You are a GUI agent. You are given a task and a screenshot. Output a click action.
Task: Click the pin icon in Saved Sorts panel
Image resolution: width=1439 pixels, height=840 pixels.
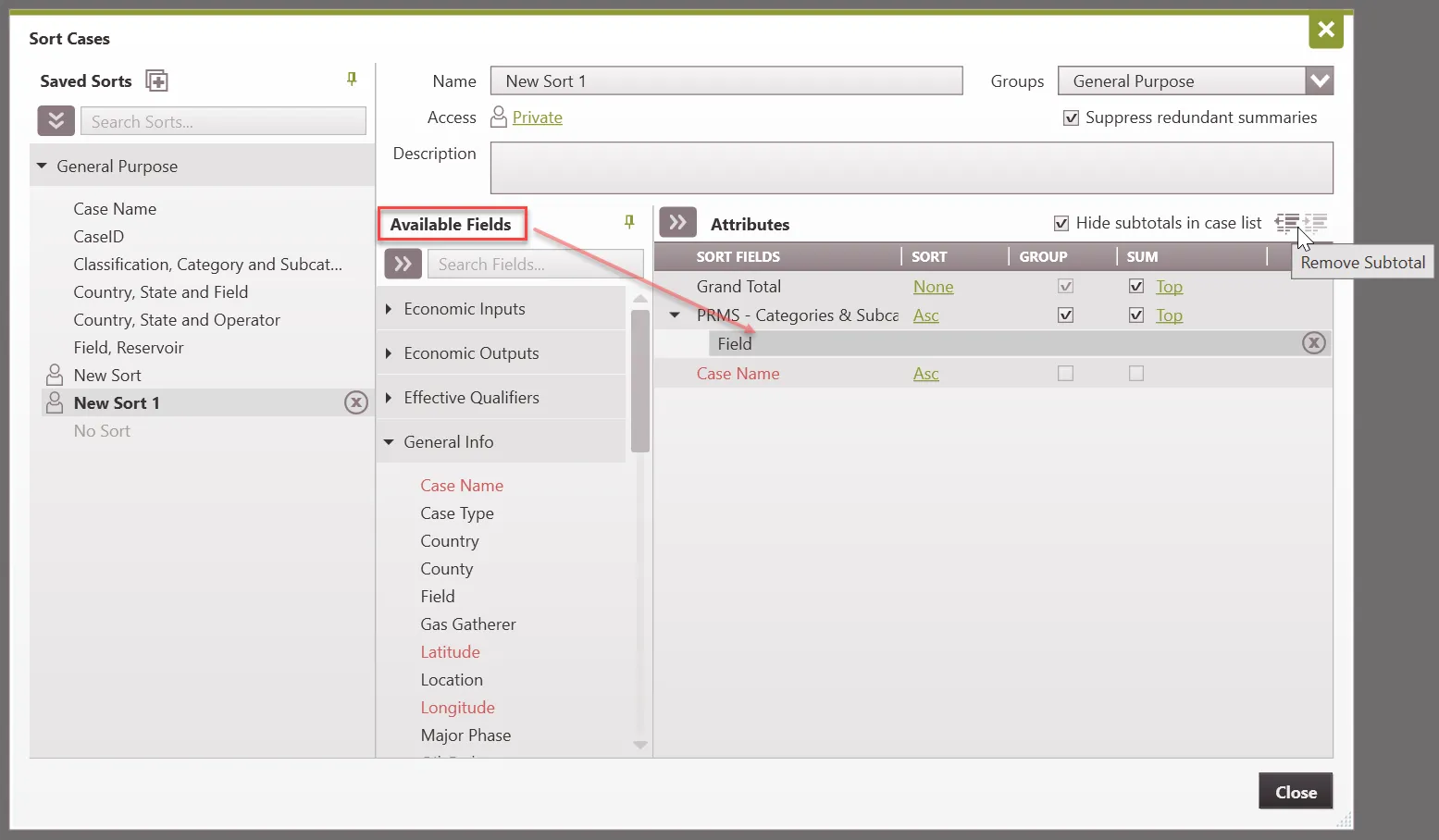(352, 80)
